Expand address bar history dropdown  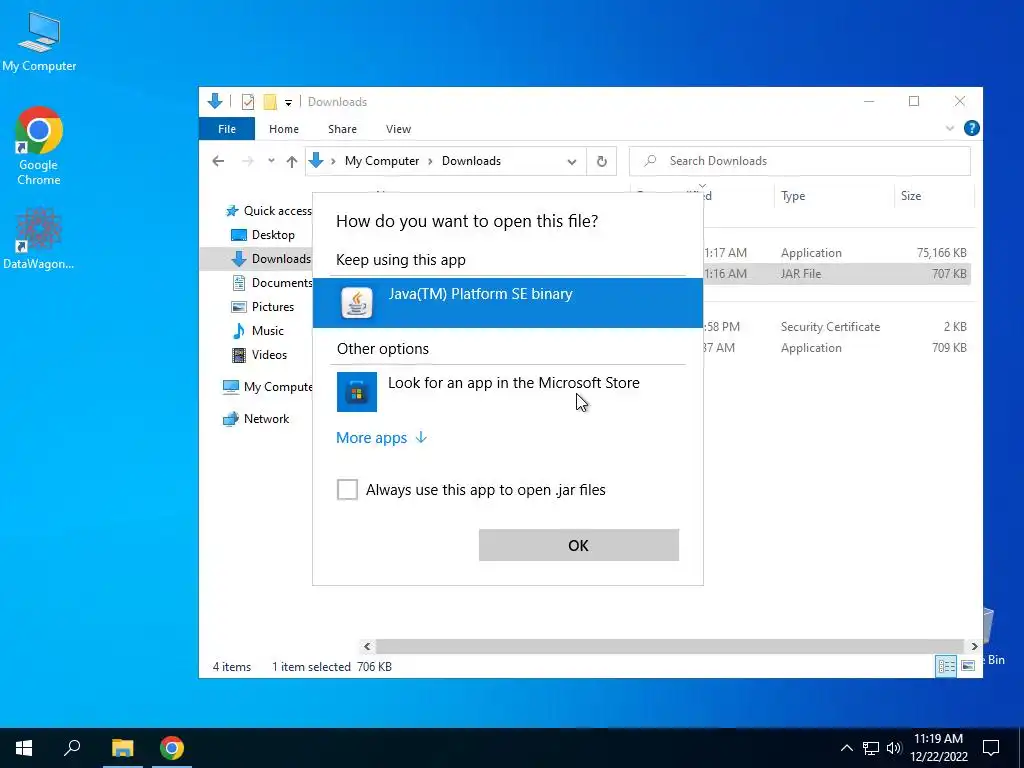(571, 161)
